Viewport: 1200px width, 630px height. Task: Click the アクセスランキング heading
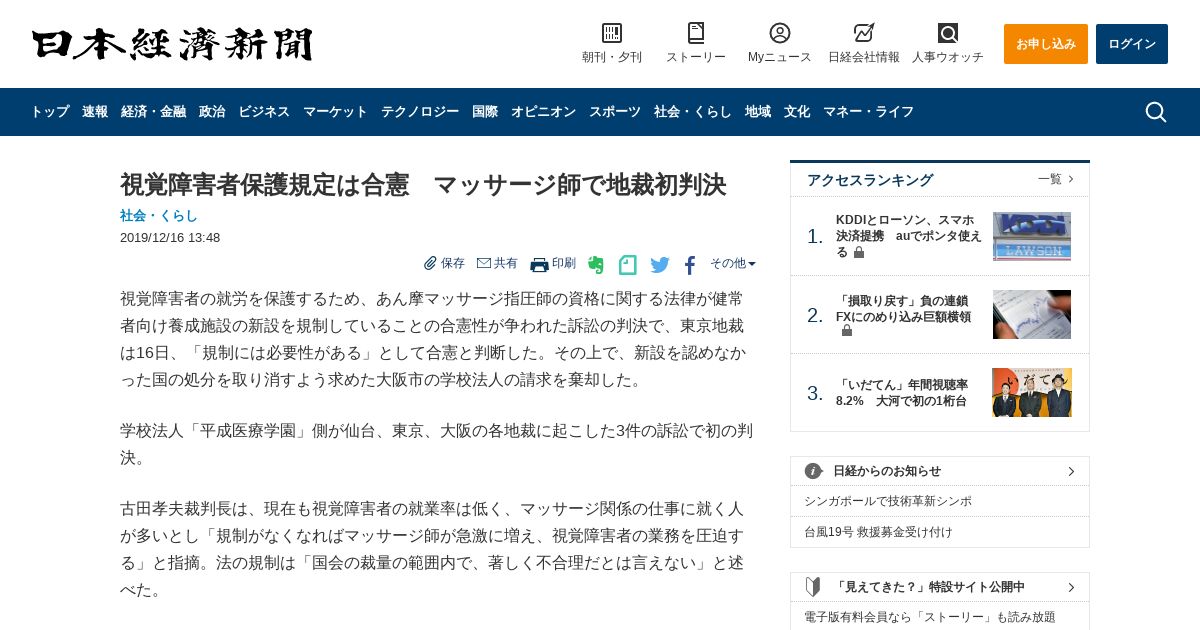pyautogui.click(x=870, y=180)
